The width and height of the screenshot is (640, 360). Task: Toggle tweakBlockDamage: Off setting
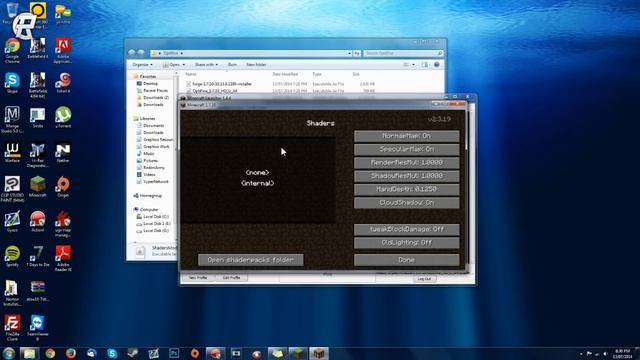pos(406,229)
